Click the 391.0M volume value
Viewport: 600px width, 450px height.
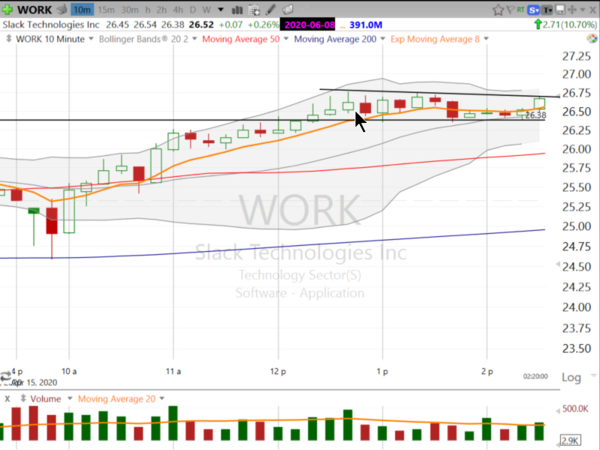[366, 25]
